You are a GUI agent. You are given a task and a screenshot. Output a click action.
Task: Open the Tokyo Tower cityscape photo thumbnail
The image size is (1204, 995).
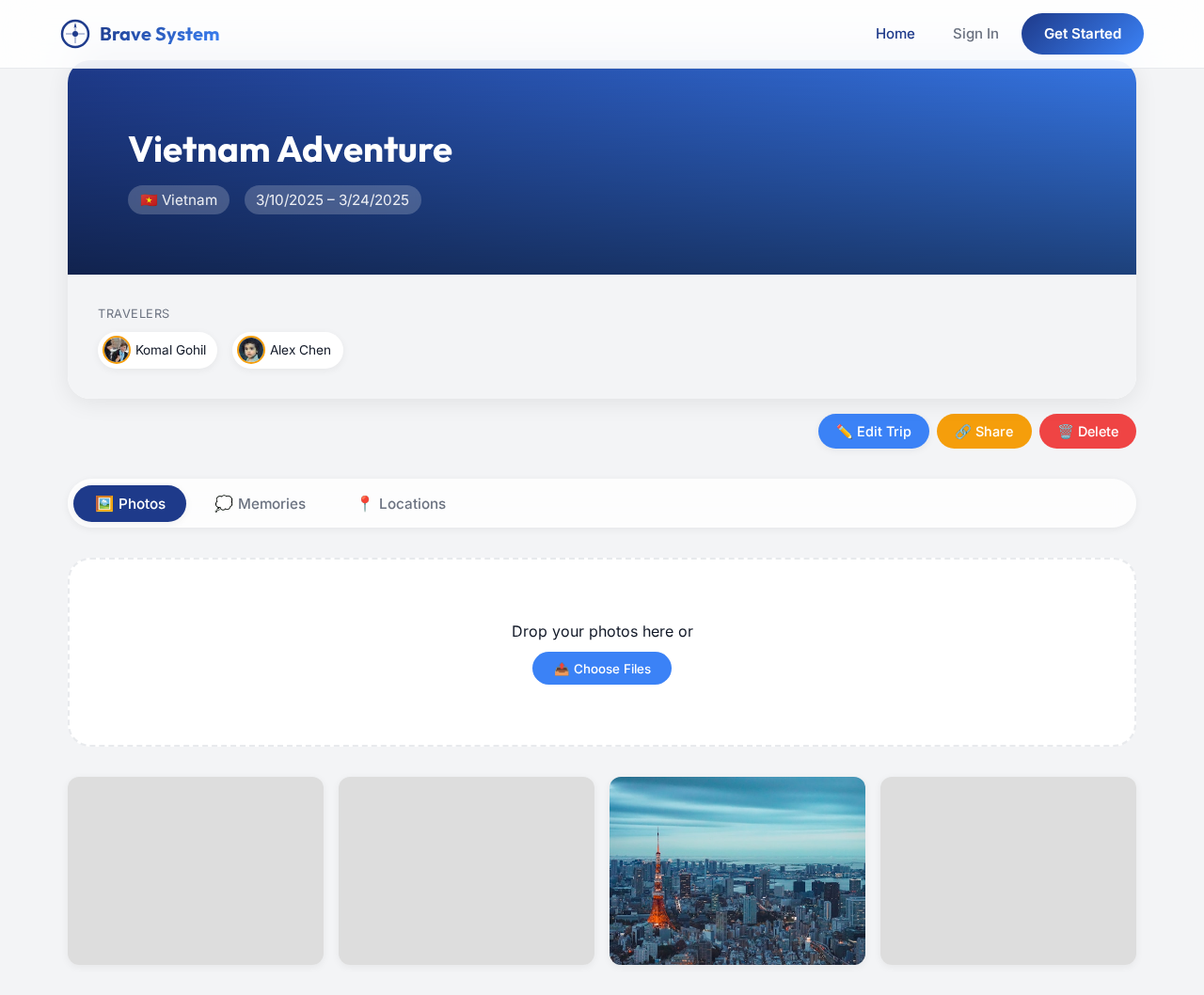point(737,871)
